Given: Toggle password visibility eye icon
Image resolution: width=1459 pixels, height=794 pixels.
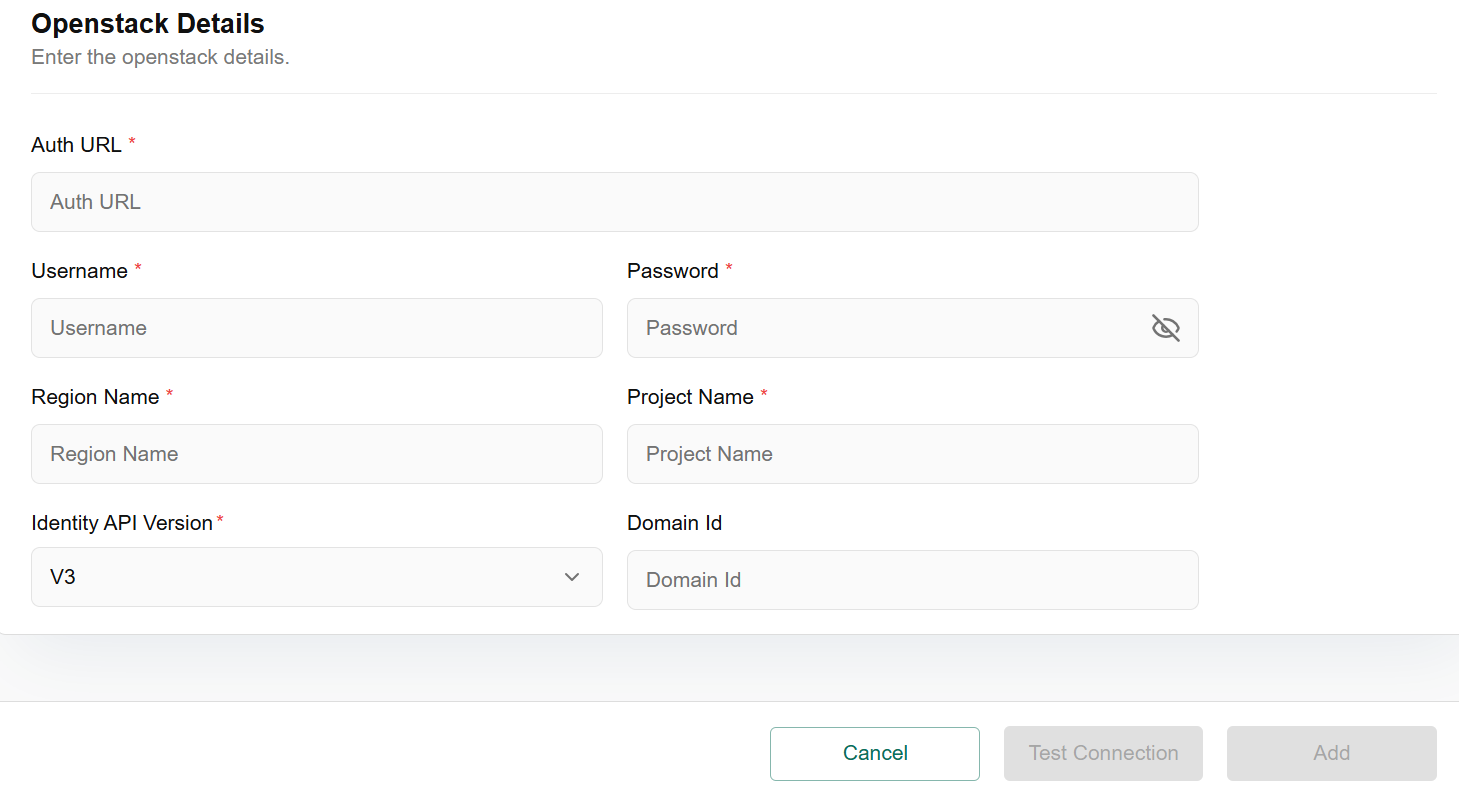Looking at the screenshot, I should 1165,328.
